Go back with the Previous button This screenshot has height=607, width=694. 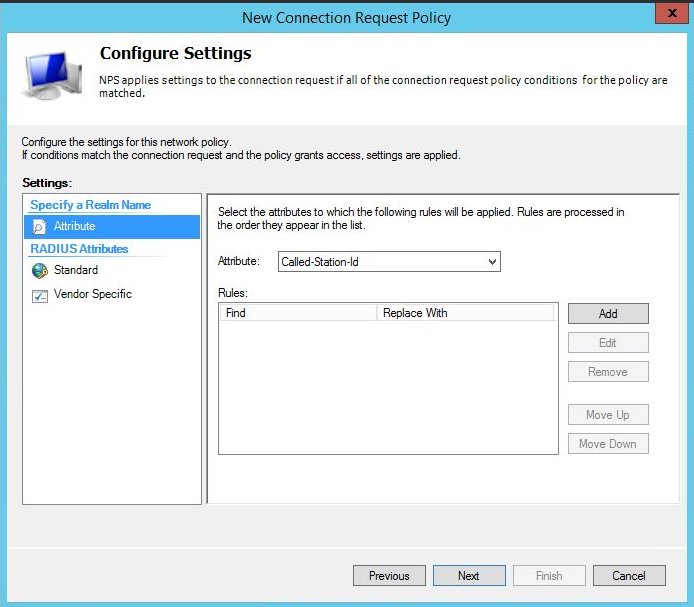[389, 576]
